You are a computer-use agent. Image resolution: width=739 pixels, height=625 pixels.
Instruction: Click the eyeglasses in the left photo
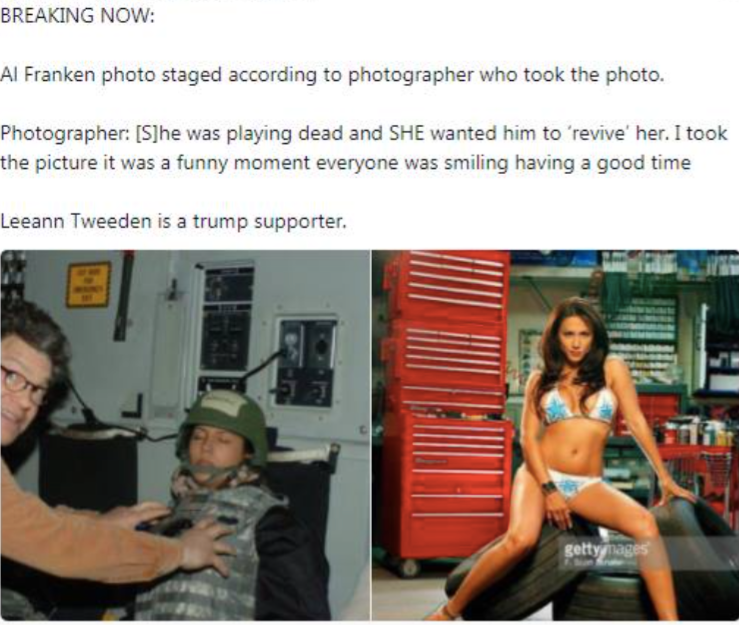(x=22, y=384)
